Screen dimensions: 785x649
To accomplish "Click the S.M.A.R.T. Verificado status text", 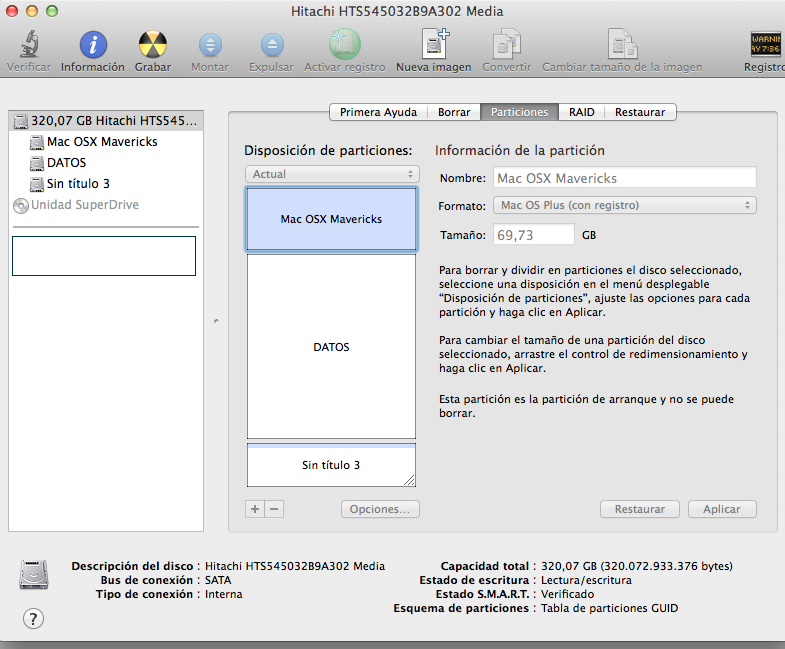I will tap(567, 594).
